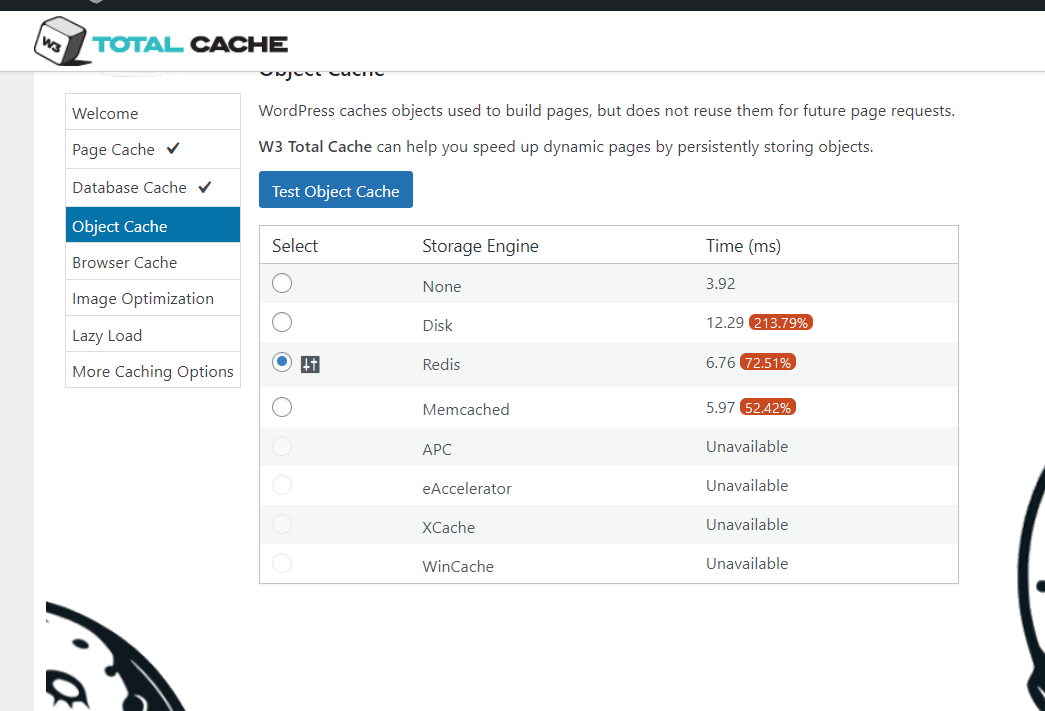Click the Test Object Cache button
The image size is (1045, 711).
point(335,191)
